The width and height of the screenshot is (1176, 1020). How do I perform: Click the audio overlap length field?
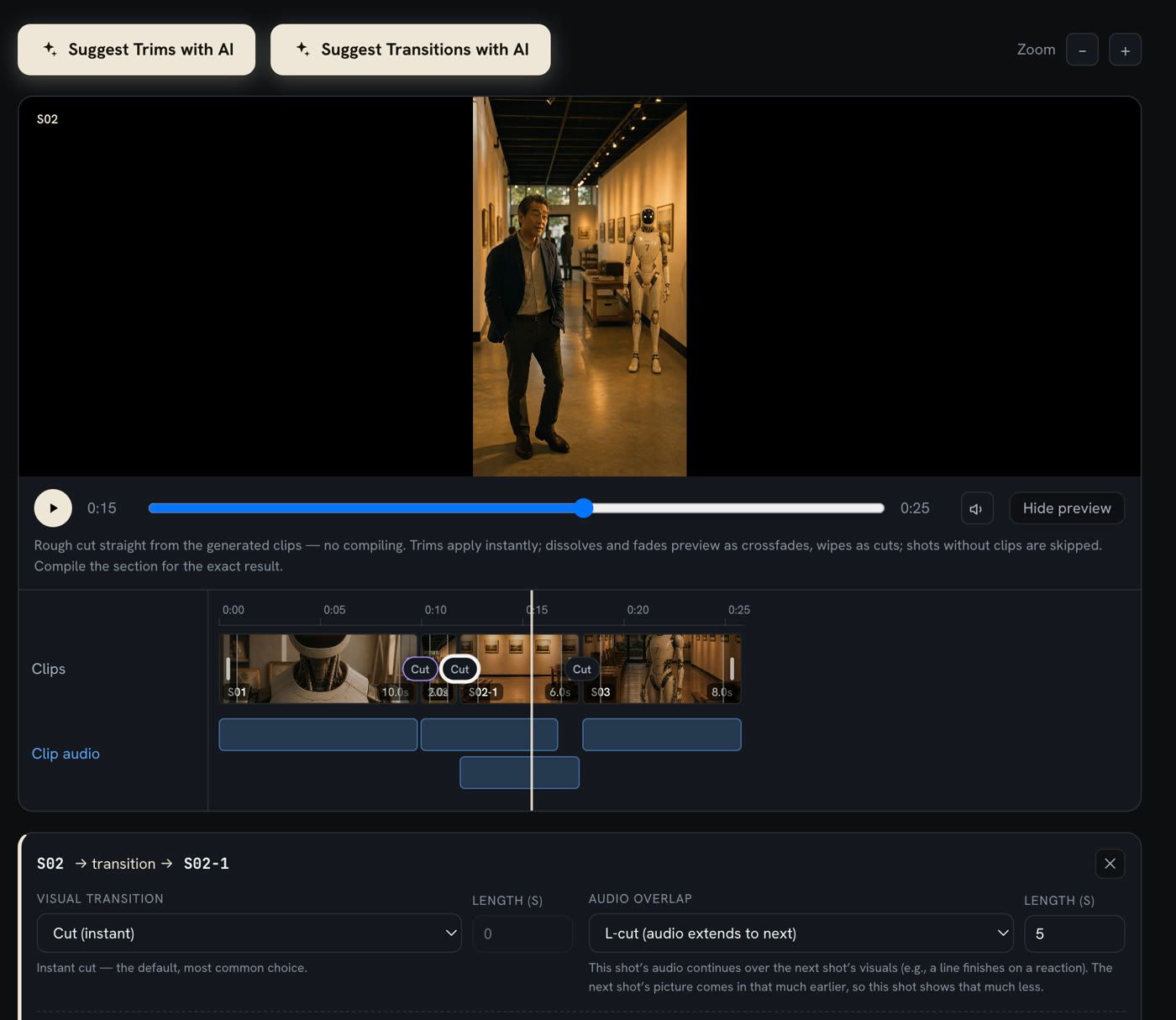tap(1074, 933)
